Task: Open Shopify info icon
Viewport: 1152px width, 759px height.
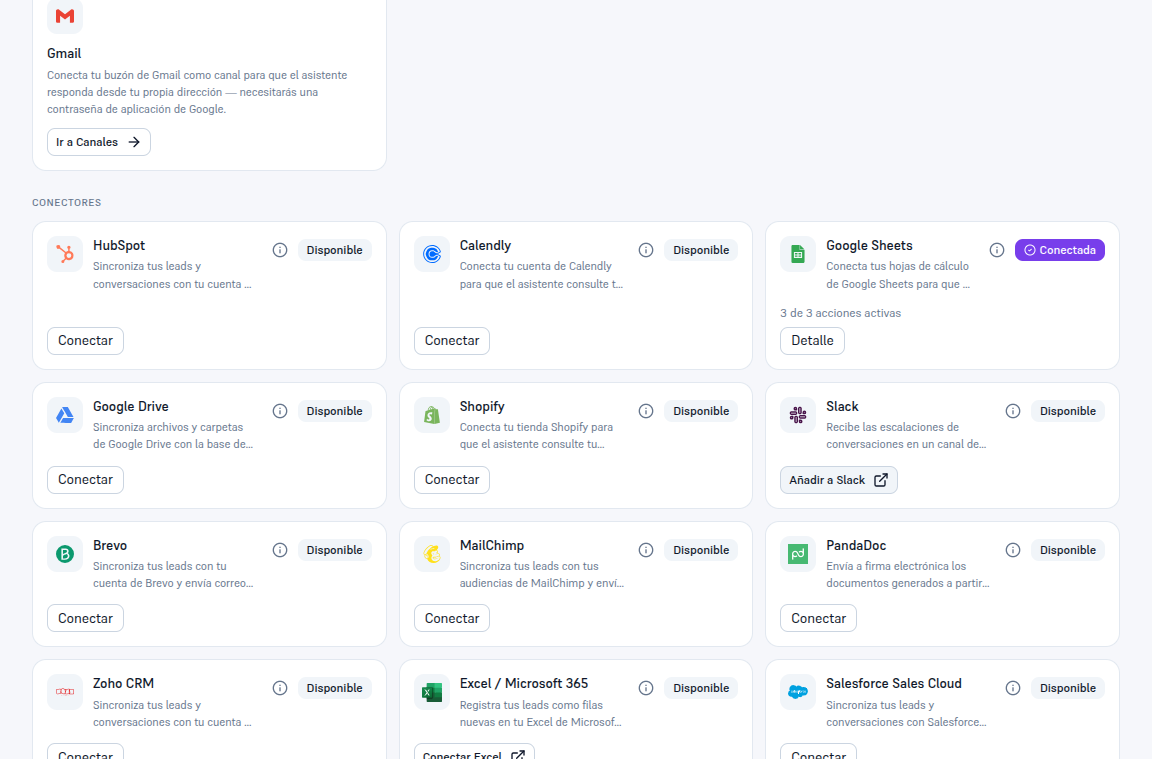Action: click(x=646, y=411)
